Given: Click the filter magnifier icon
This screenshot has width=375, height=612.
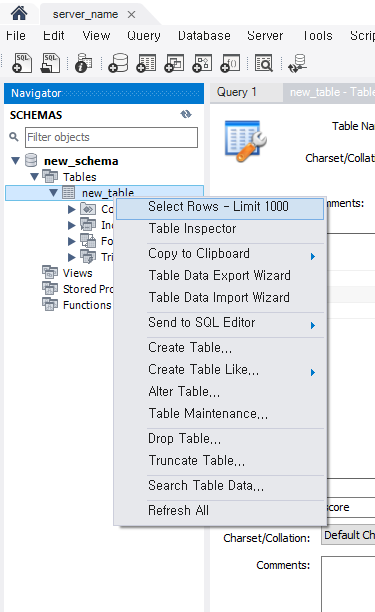Looking at the screenshot, I should point(14,137).
